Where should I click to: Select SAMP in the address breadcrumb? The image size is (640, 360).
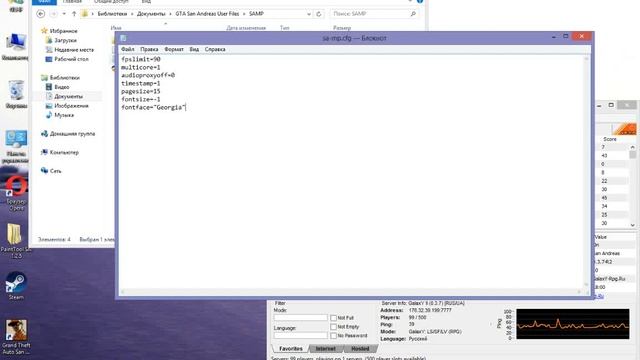tap(256, 14)
